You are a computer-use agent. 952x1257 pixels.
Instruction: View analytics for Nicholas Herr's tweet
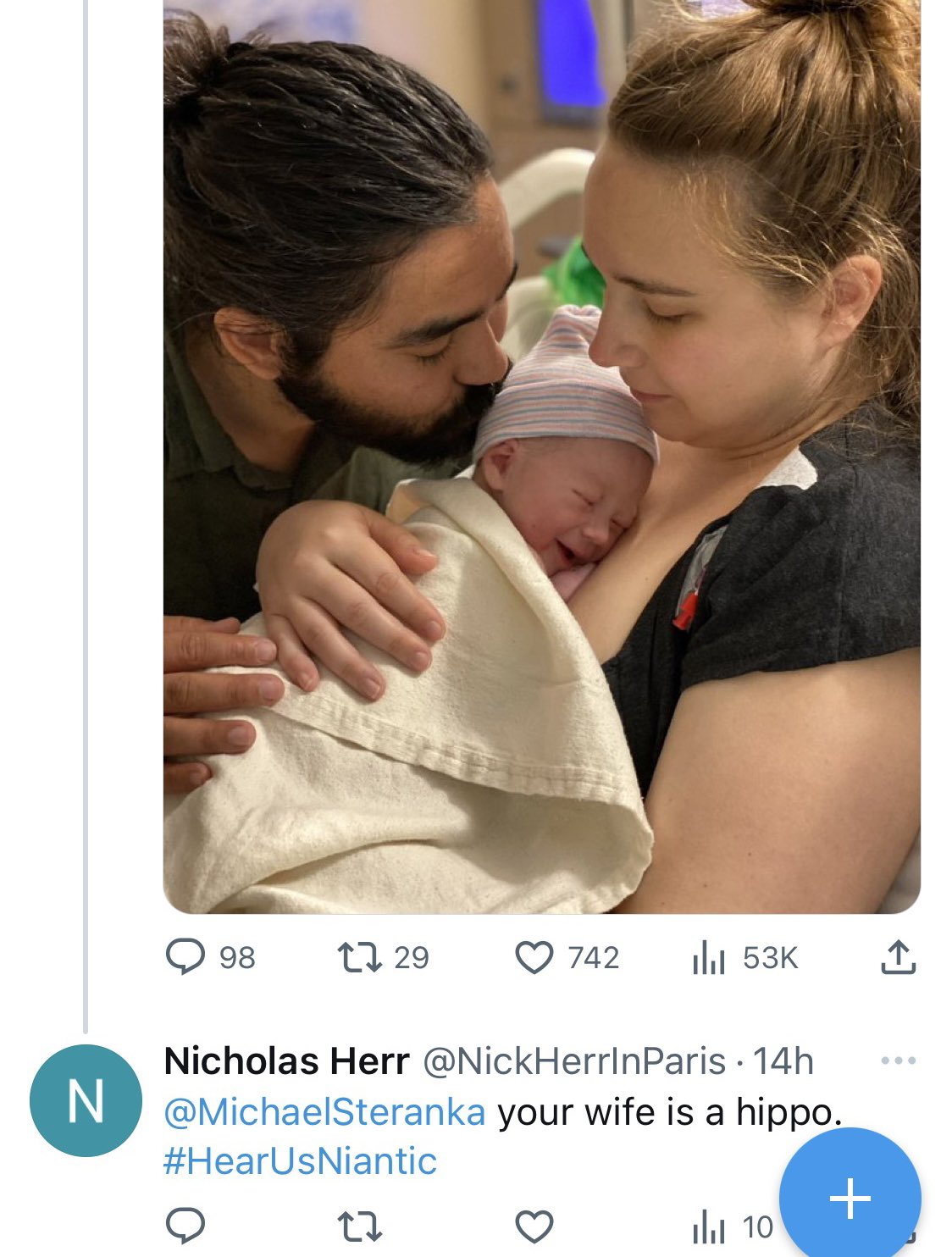click(x=709, y=1227)
